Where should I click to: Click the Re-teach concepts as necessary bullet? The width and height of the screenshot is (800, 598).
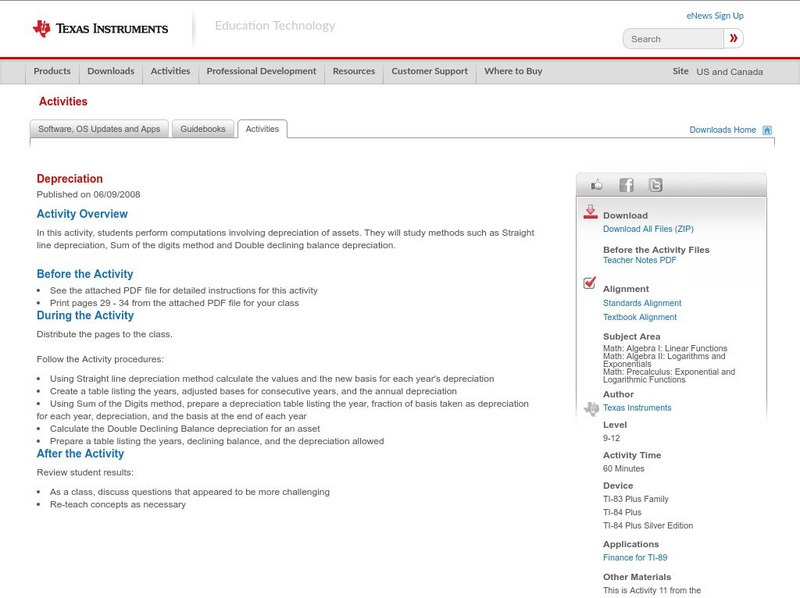[x=118, y=505]
